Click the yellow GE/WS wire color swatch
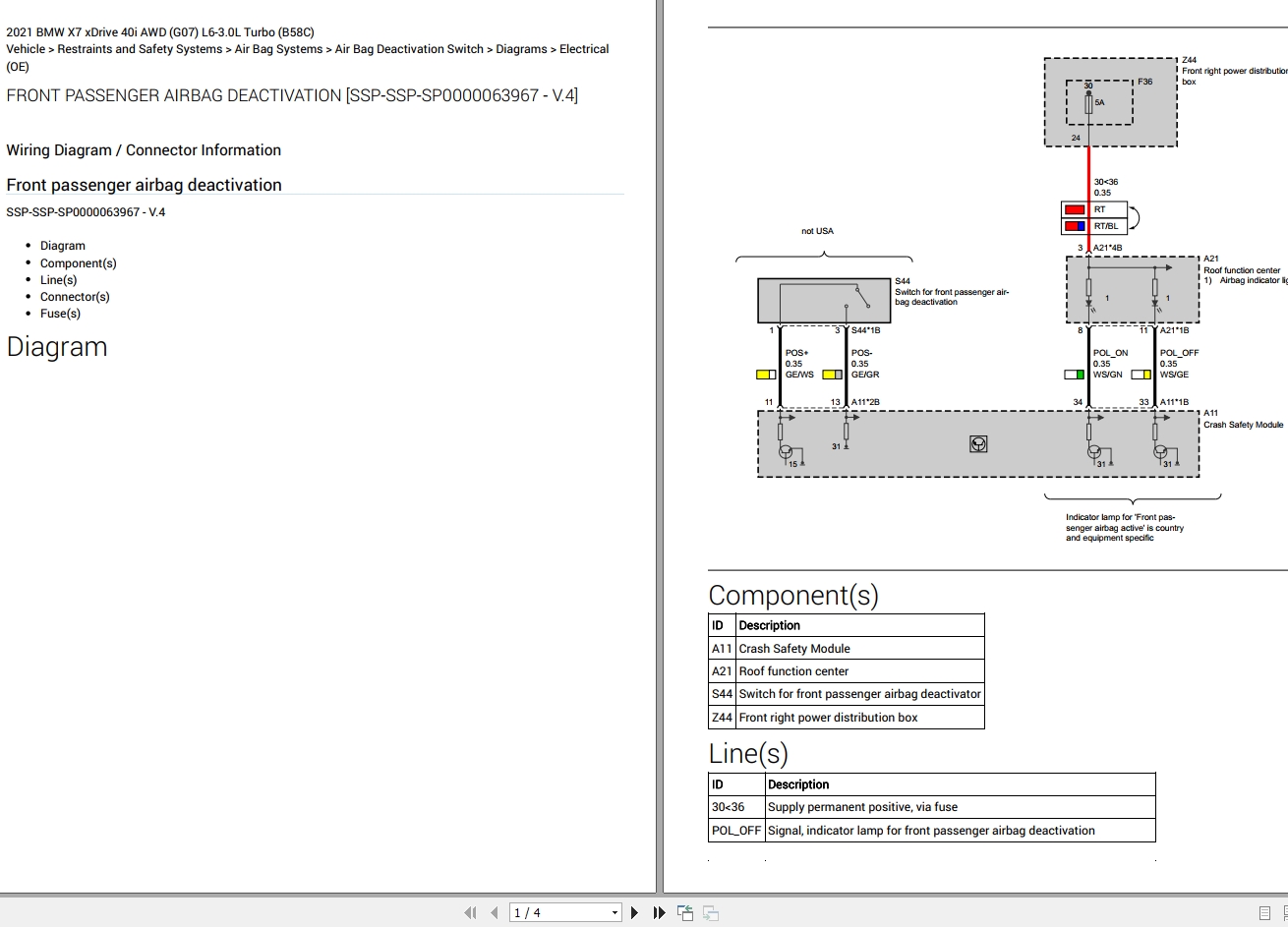1288x927 pixels. click(x=766, y=375)
